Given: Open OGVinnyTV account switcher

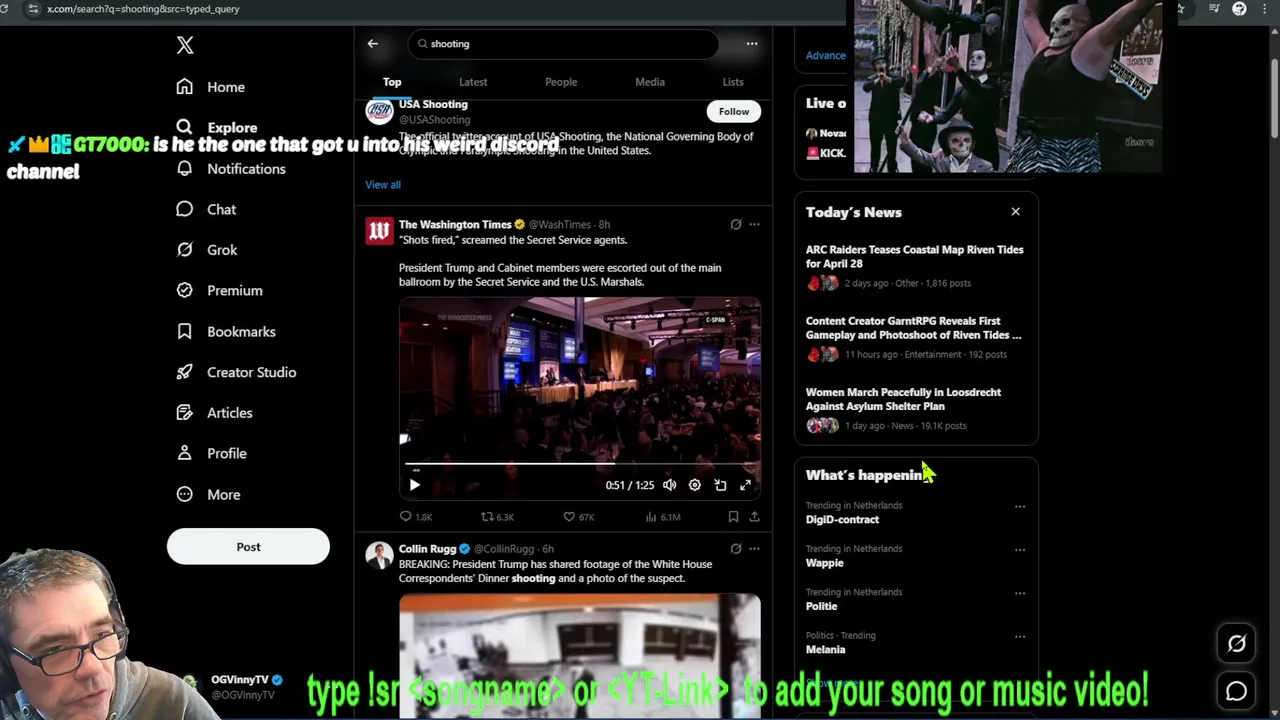Looking at the screenshot, I should pyautogui.click(x=240, y=686).
